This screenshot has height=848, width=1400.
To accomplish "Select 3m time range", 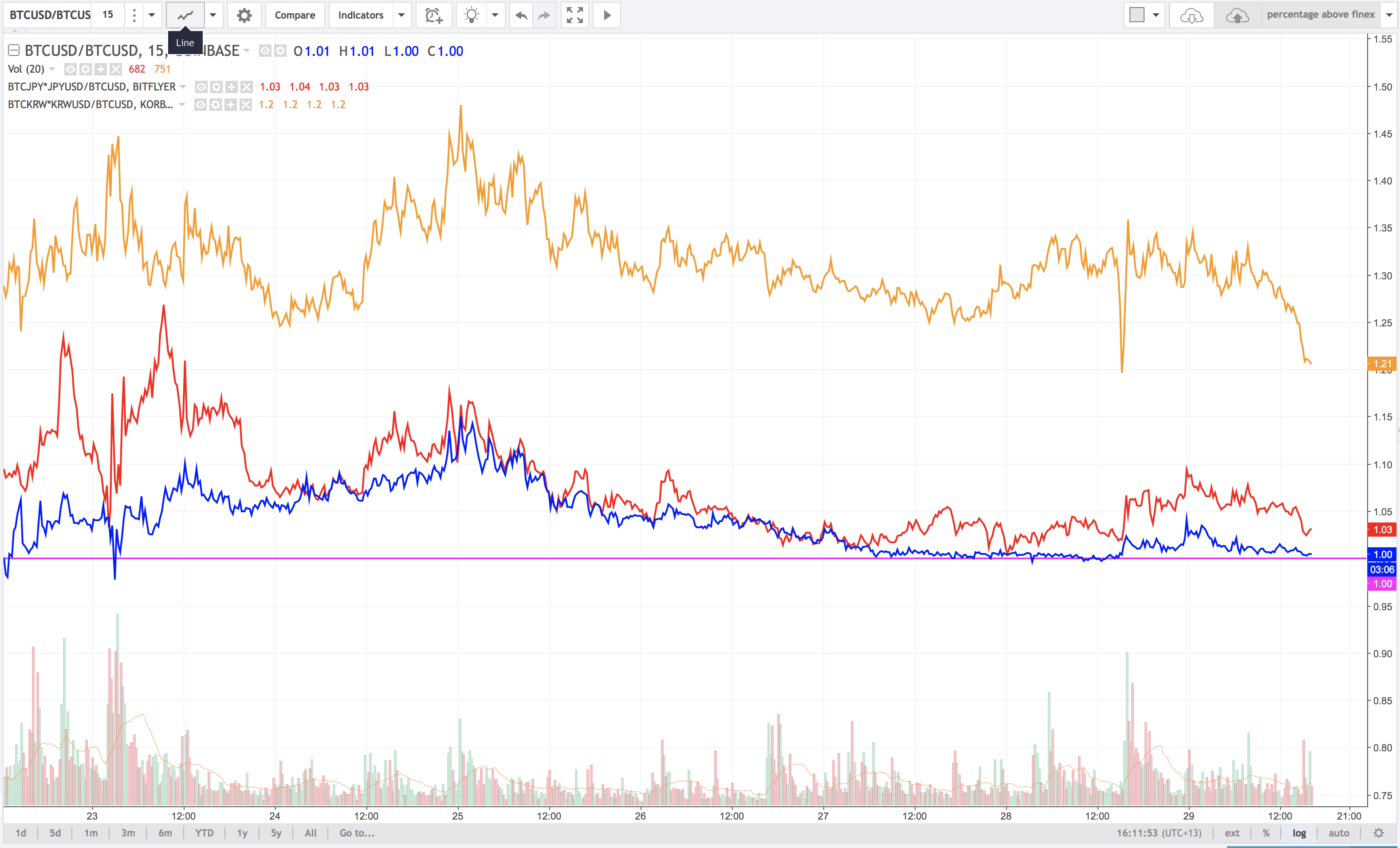I will [x=128, y=832].
